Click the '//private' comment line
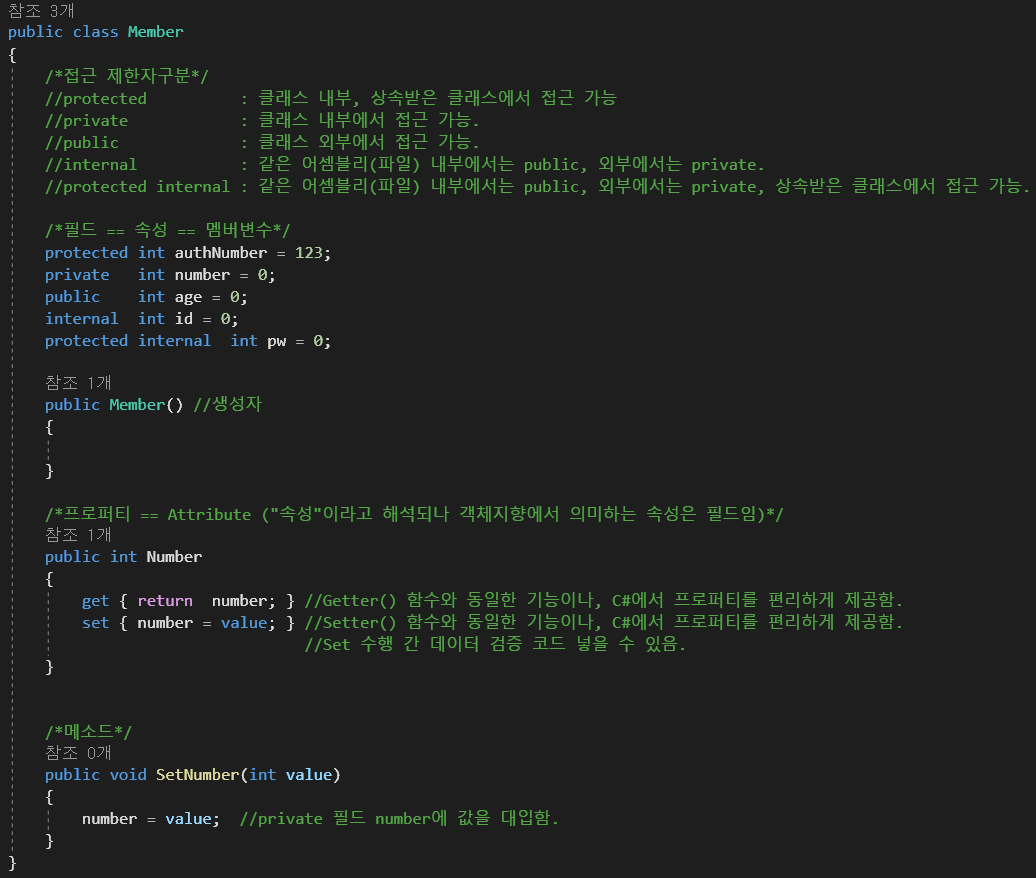 (x=262, y=120)
